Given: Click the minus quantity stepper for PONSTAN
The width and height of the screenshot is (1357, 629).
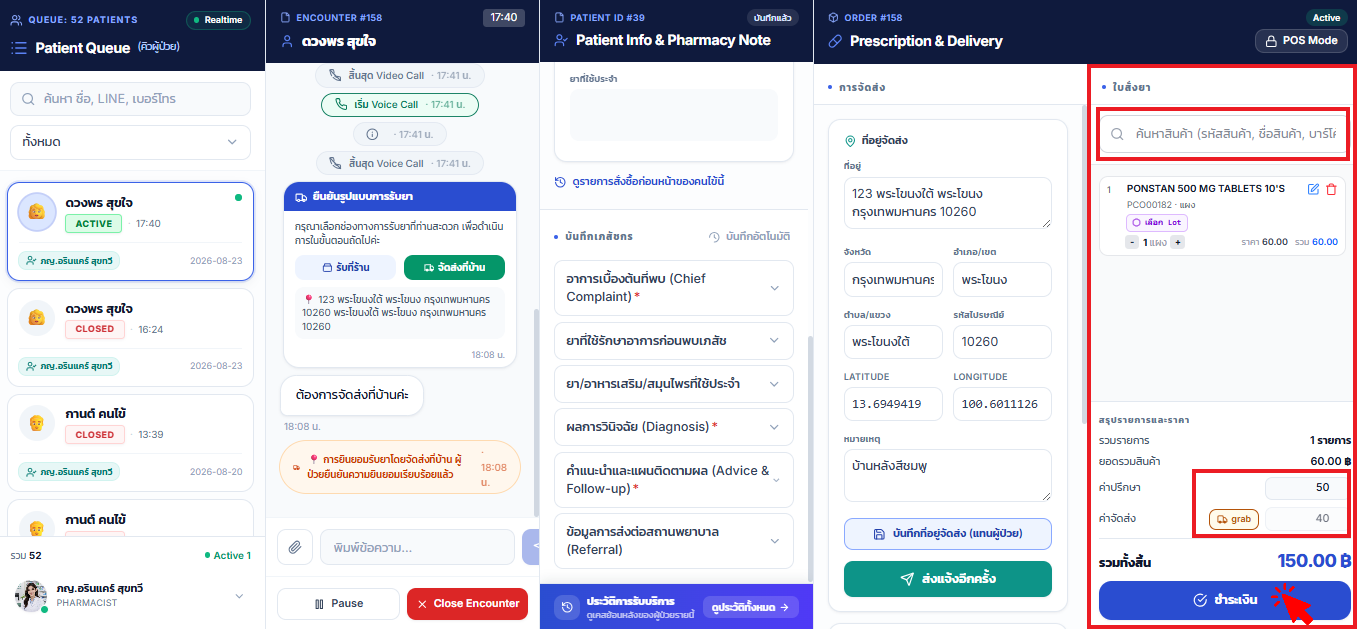Looking at the screenshot, I should click(1132, 242).
